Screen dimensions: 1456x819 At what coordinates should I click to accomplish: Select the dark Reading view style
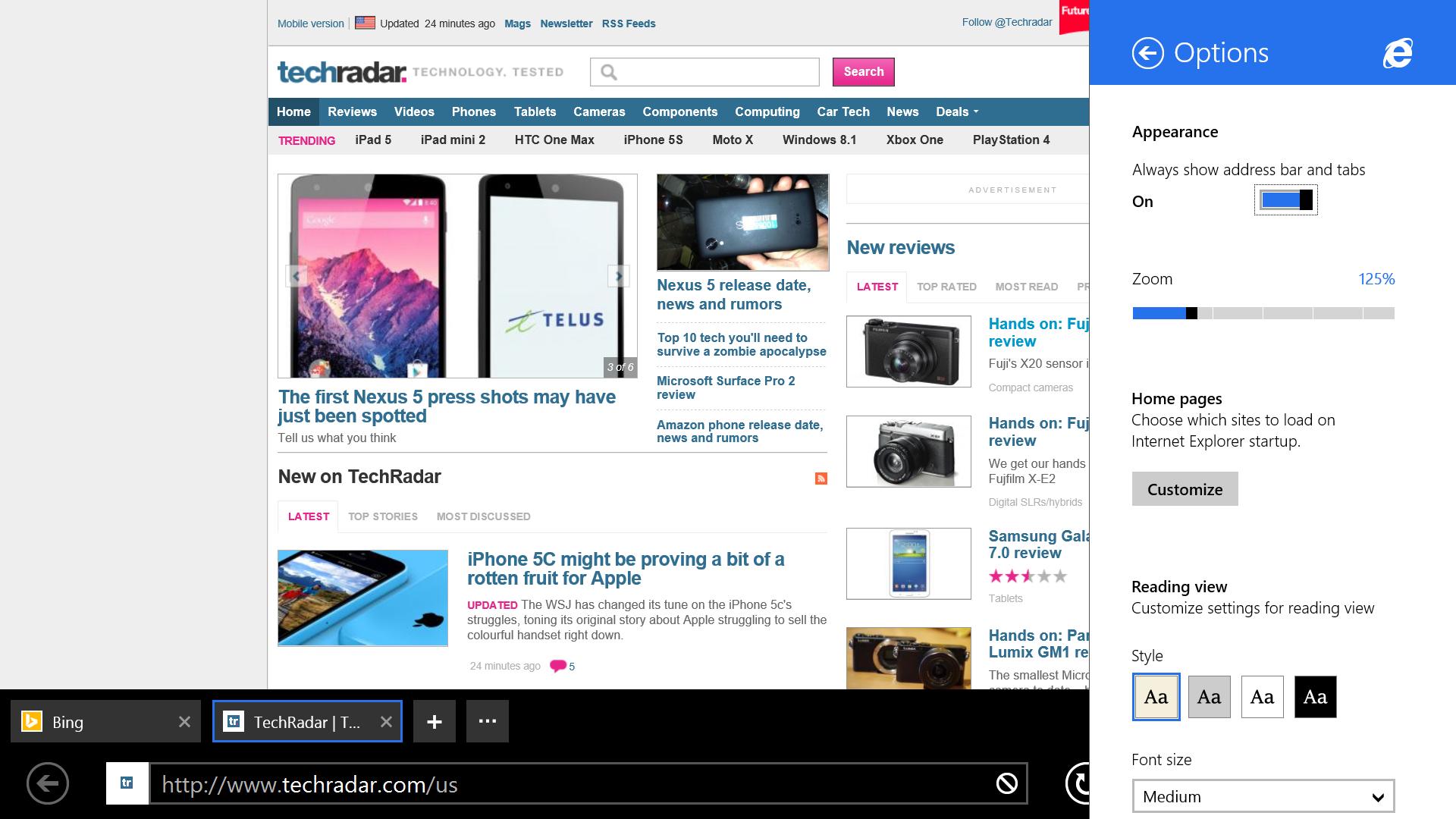pos(1314,697)
